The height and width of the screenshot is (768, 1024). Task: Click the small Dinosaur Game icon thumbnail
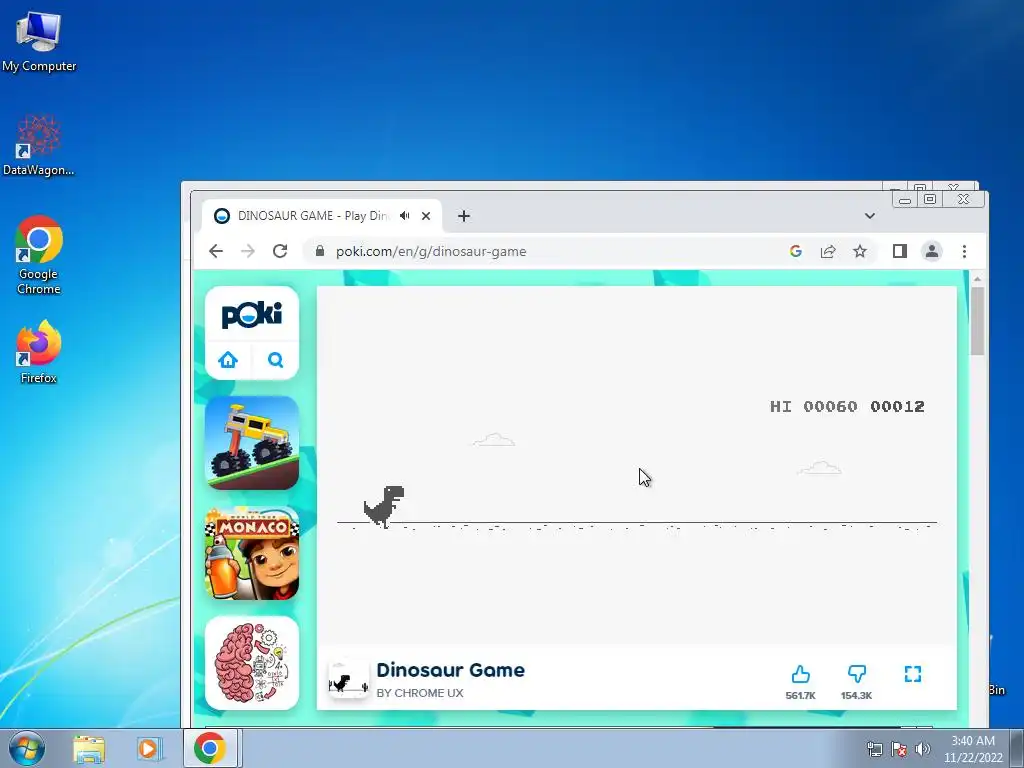coord(349,679)
